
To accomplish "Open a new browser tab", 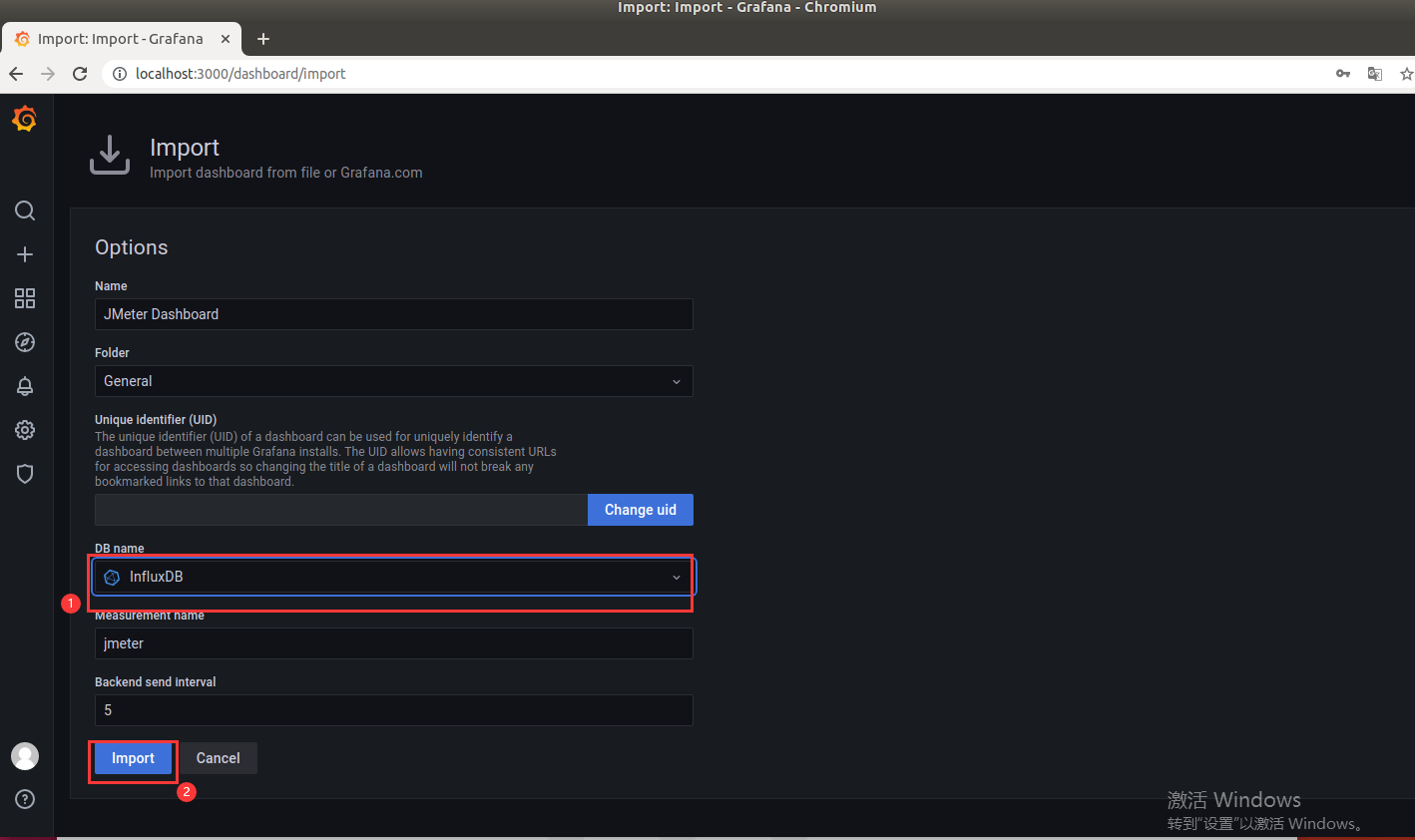I will pyautogui.click(x=263, y=39).
